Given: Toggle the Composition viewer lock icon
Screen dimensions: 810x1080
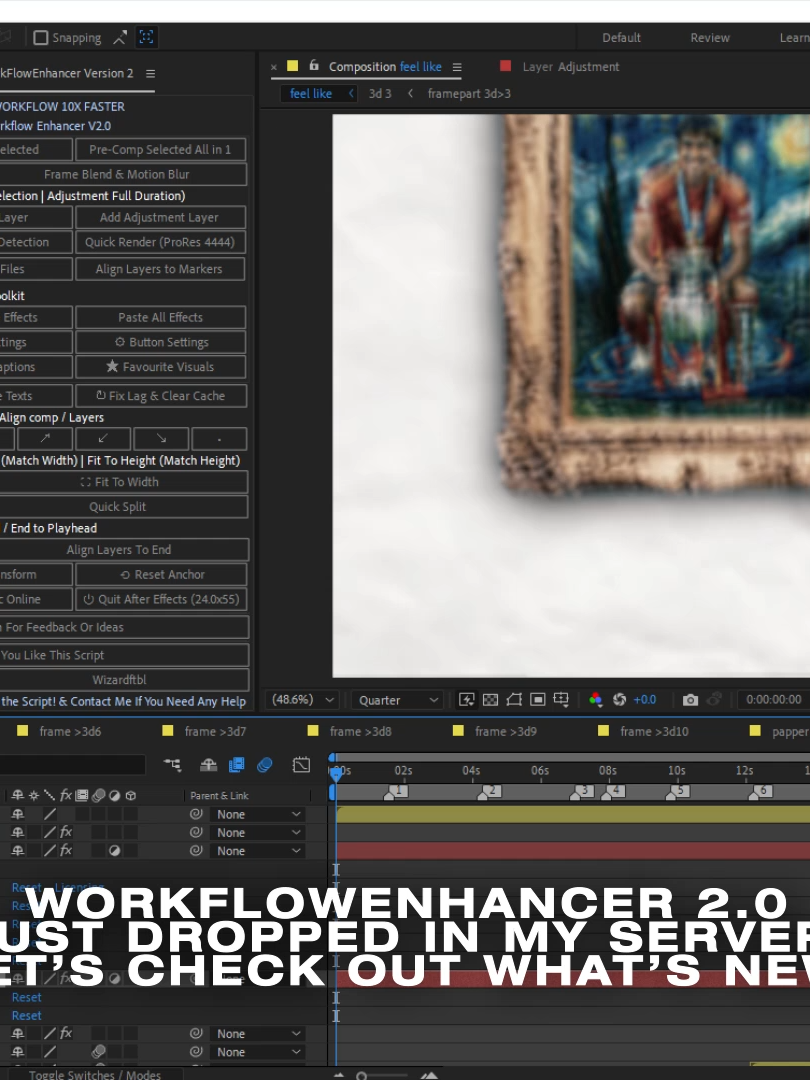Looking at the screenshot, I should tap(314, 65).
